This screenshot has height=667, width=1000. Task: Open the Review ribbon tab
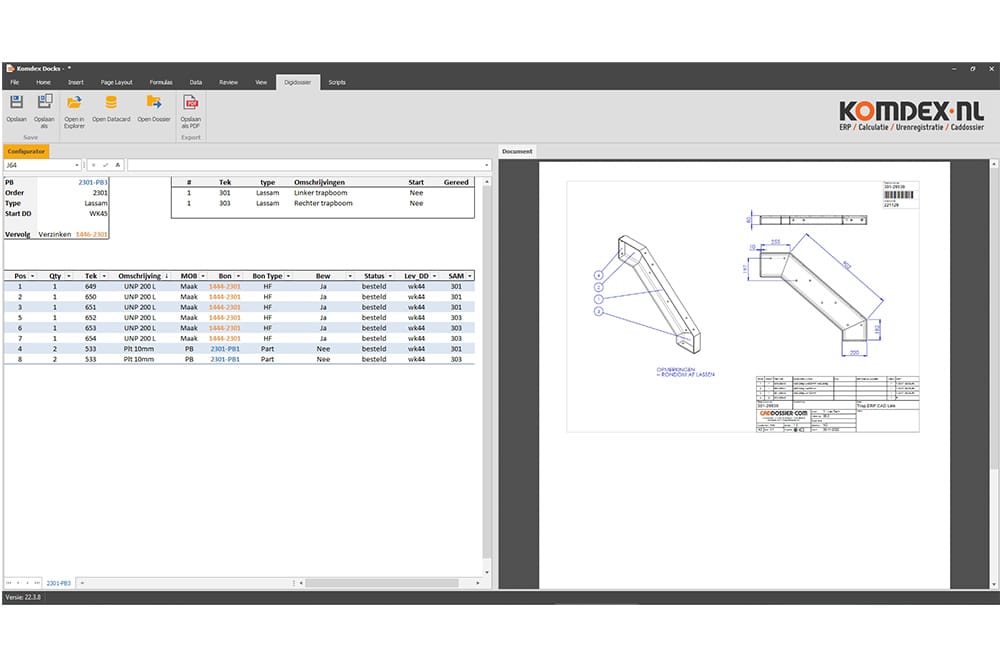tap(228, 82)
